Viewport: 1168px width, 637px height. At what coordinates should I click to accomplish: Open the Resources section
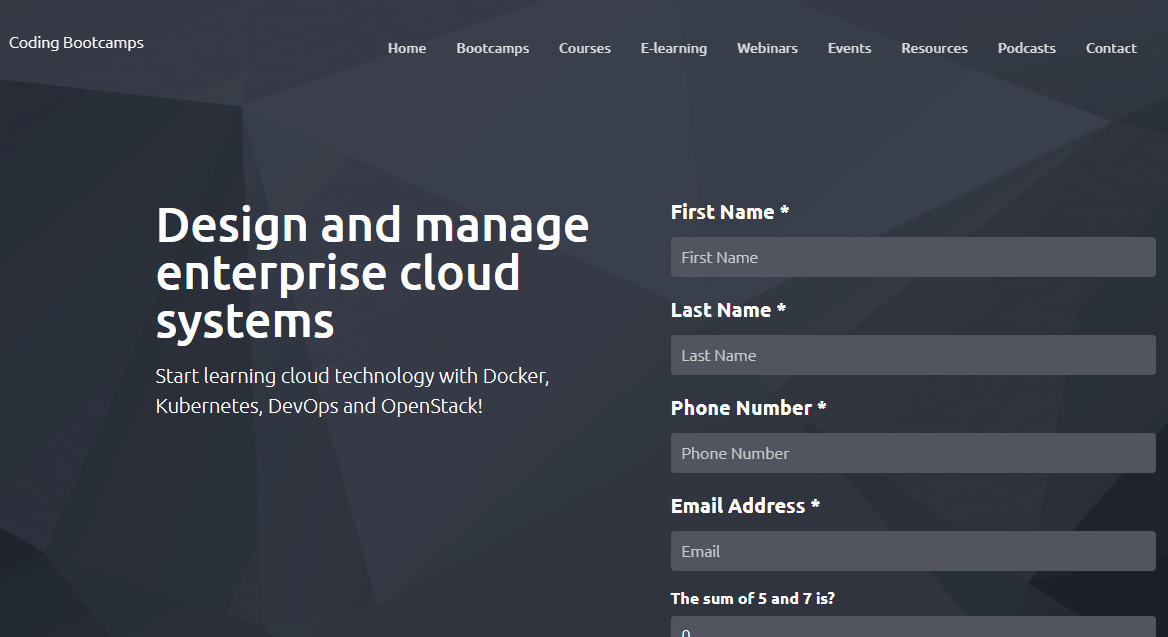click(x=934, y=47)
